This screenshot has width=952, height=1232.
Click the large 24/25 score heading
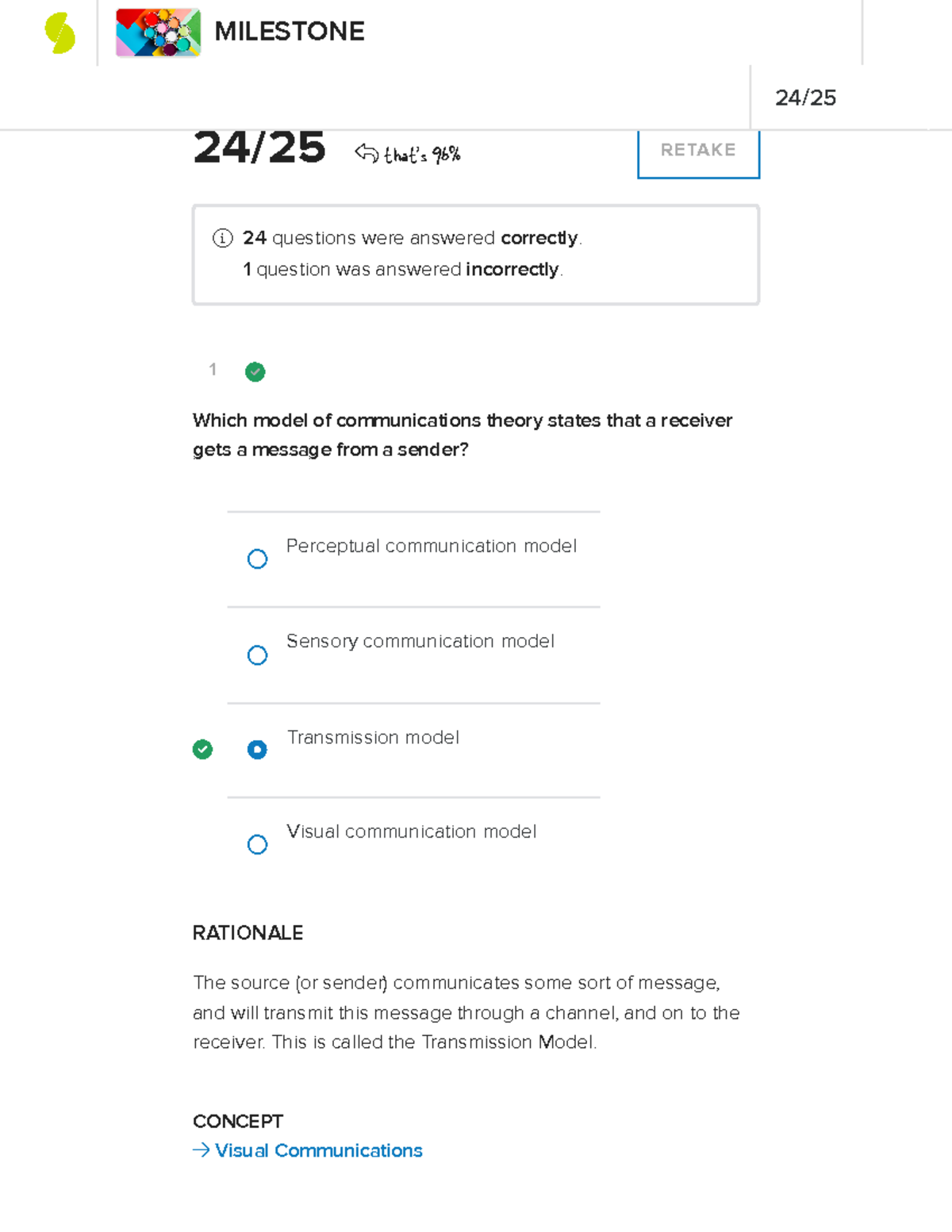click(260, 147)
